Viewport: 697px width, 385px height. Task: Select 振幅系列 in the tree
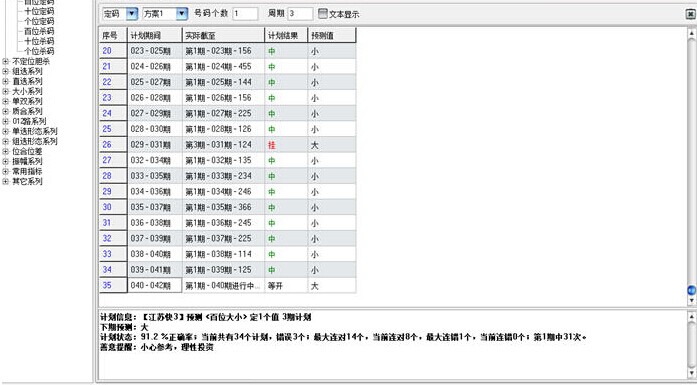pyautogui.click(x=27, y=161)
